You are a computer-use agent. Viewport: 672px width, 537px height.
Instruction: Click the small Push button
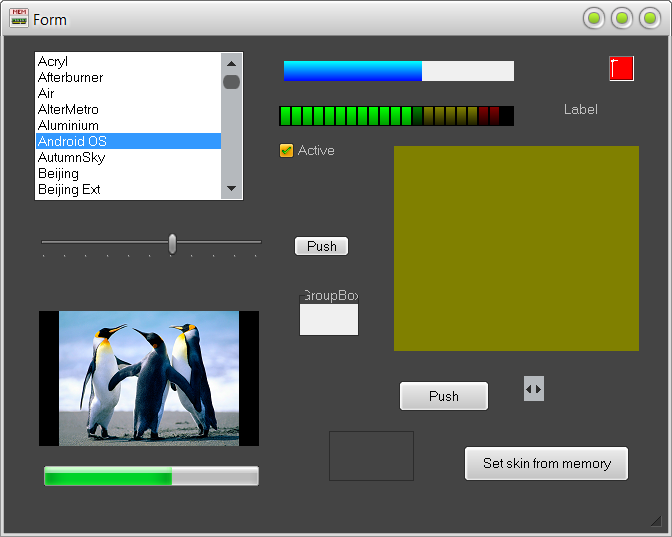pos(321,246)
